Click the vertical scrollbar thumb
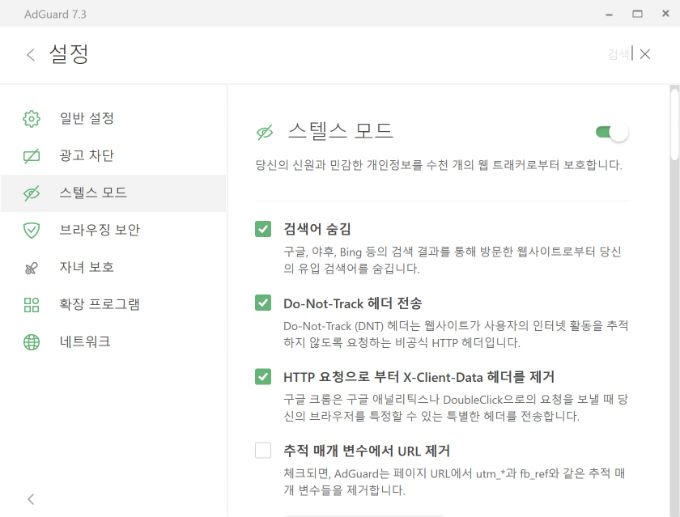Viewport: 680px width, 517px height. click(674, 124)
